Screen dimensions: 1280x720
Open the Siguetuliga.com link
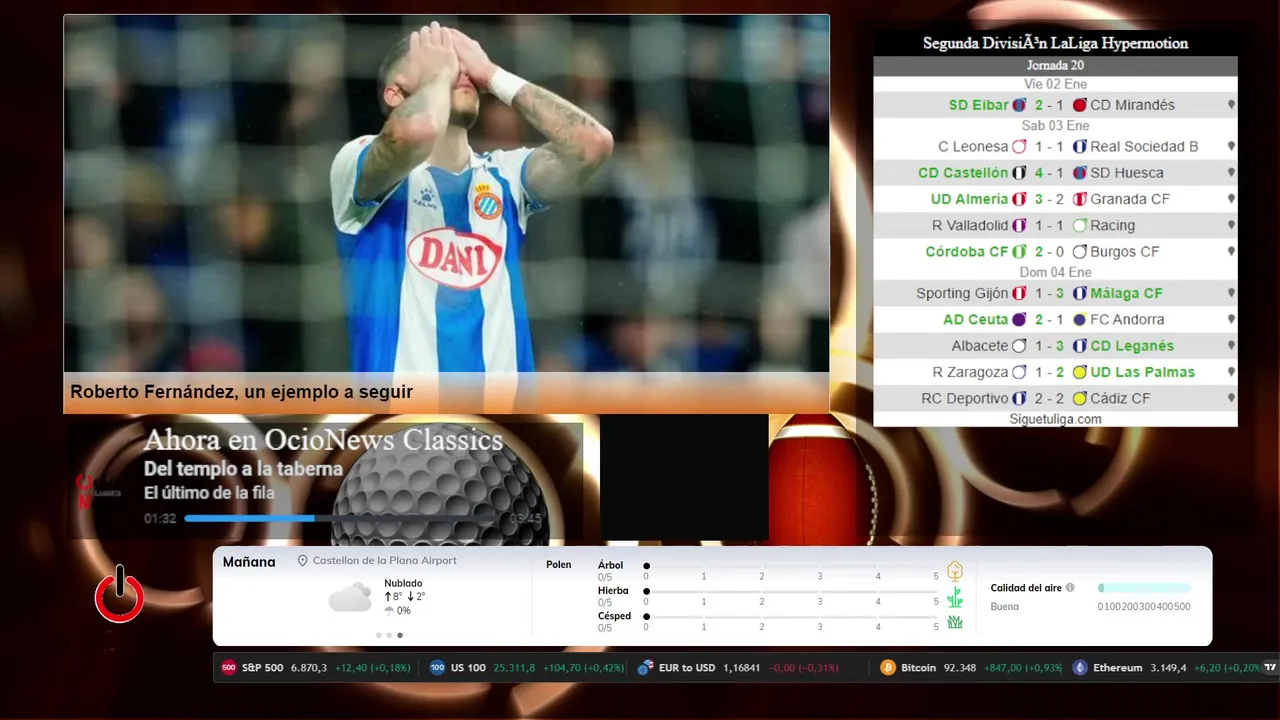pyautogui.click(x=1055, y=419)
